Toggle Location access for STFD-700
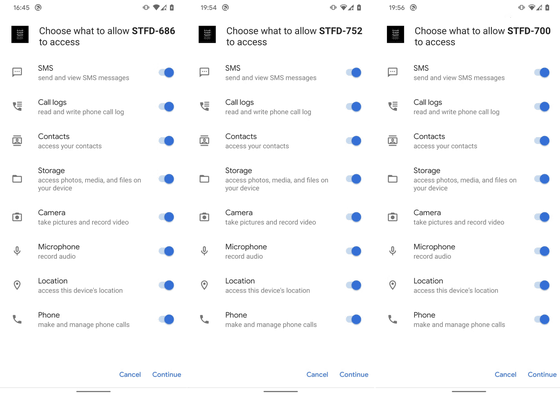Viewport: 560px width, 395px height. (542, 285)
